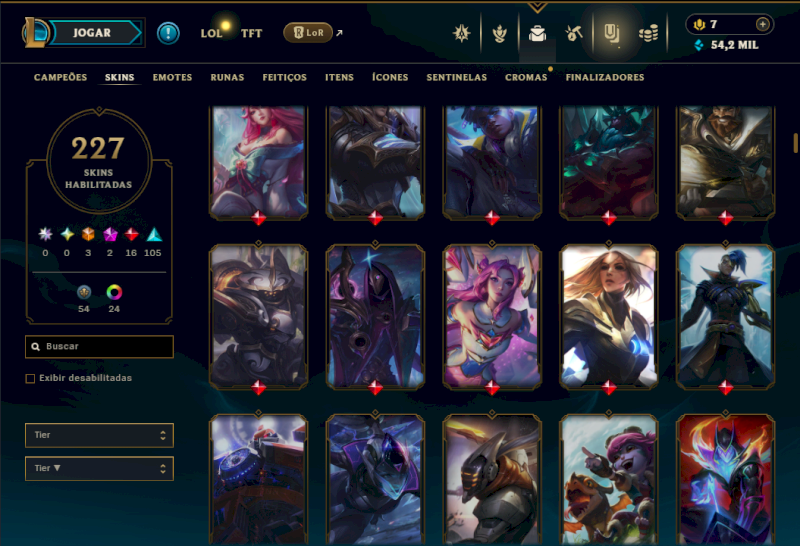This screenshot has width=800, height=546.
Task: Open the Profile crest icon
Action: (462, 34)
